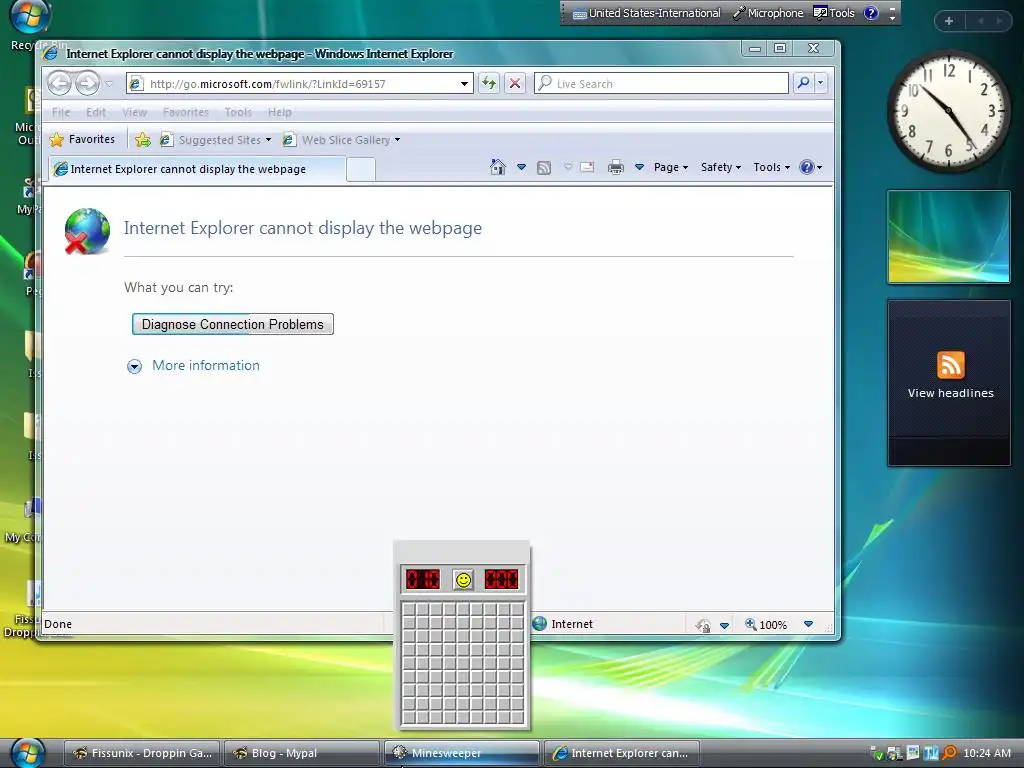Click the Back navigation arrow in Internet Explorer

(59, 84)
